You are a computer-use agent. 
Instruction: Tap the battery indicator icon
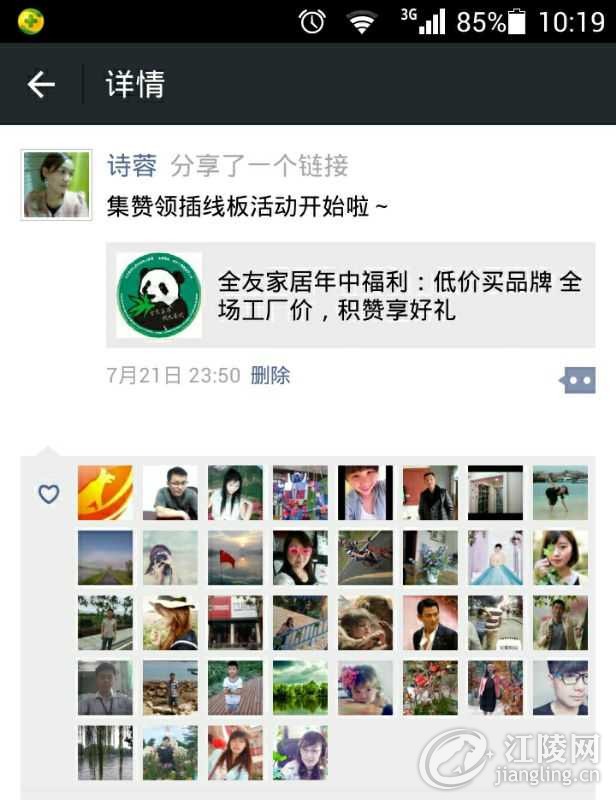517,21
